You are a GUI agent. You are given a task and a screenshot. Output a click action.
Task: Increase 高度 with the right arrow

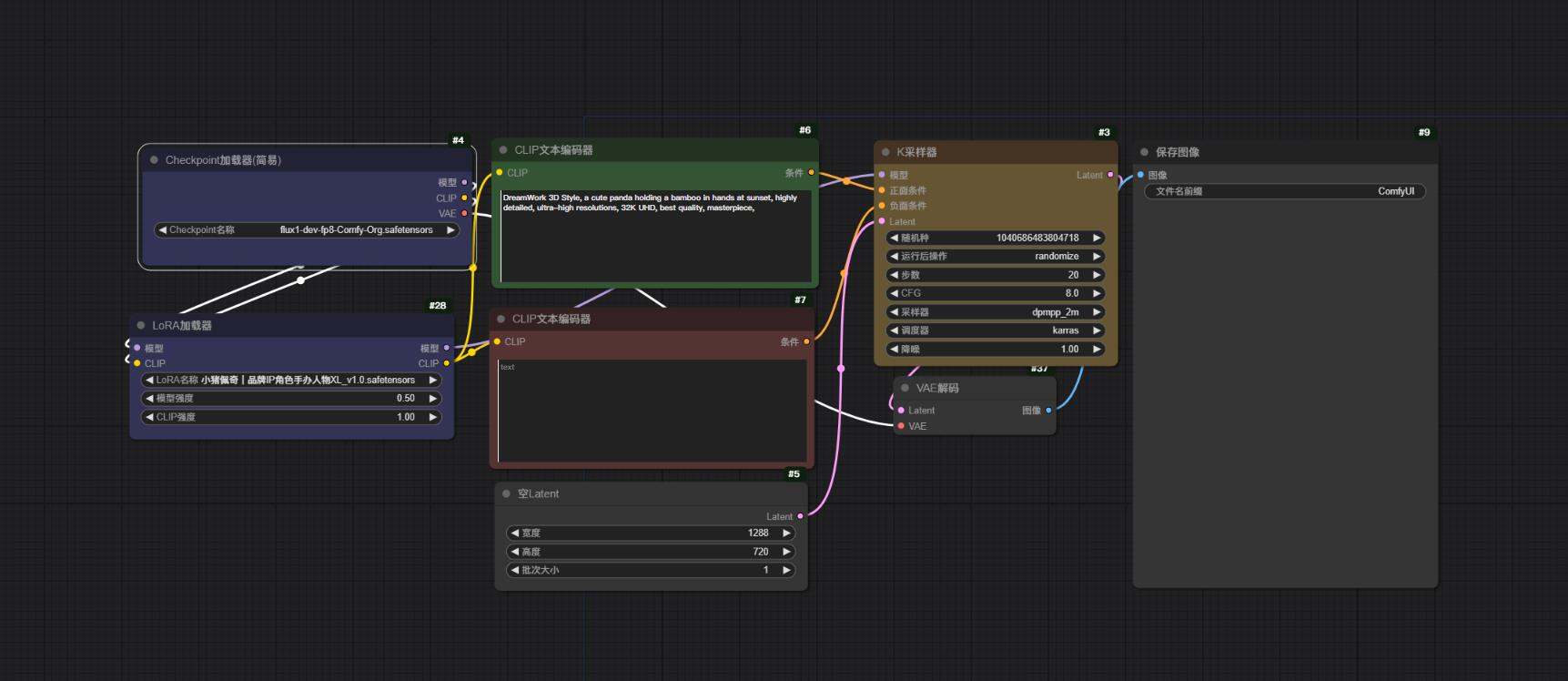coord(786,552)
